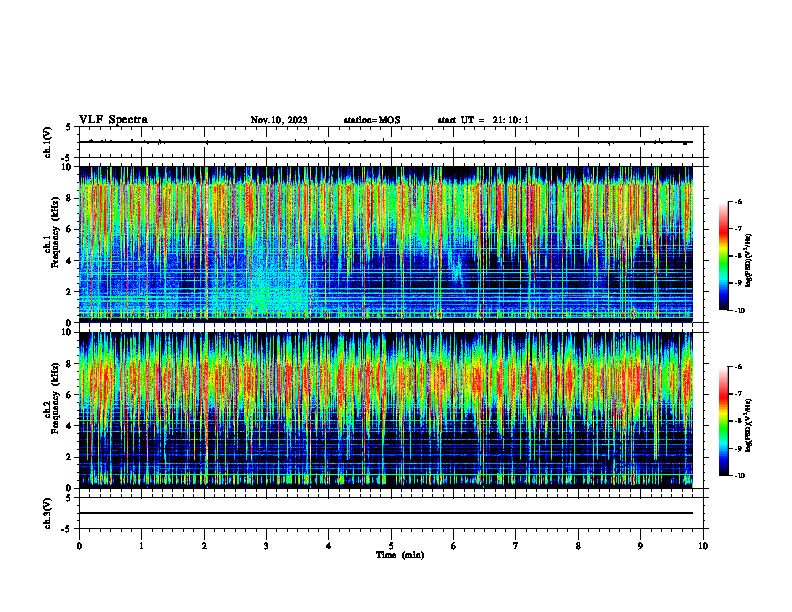
Task: Click the "-8" tick on ch.1 color bar
Action: pyautogui.click(x=738, y=256)
